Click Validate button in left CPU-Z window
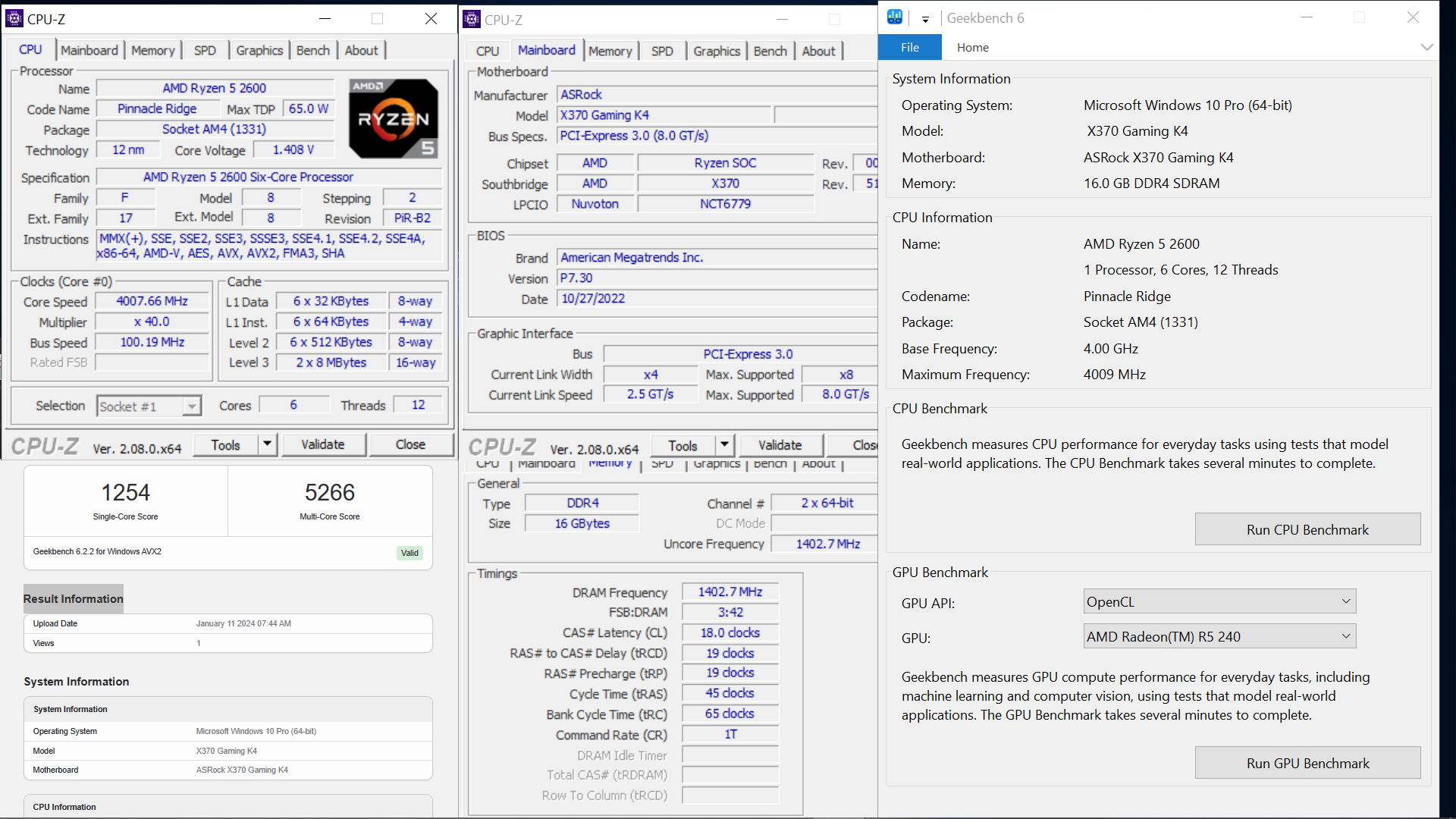Screen dimensions: 1456x819 [x=323, y=444]
